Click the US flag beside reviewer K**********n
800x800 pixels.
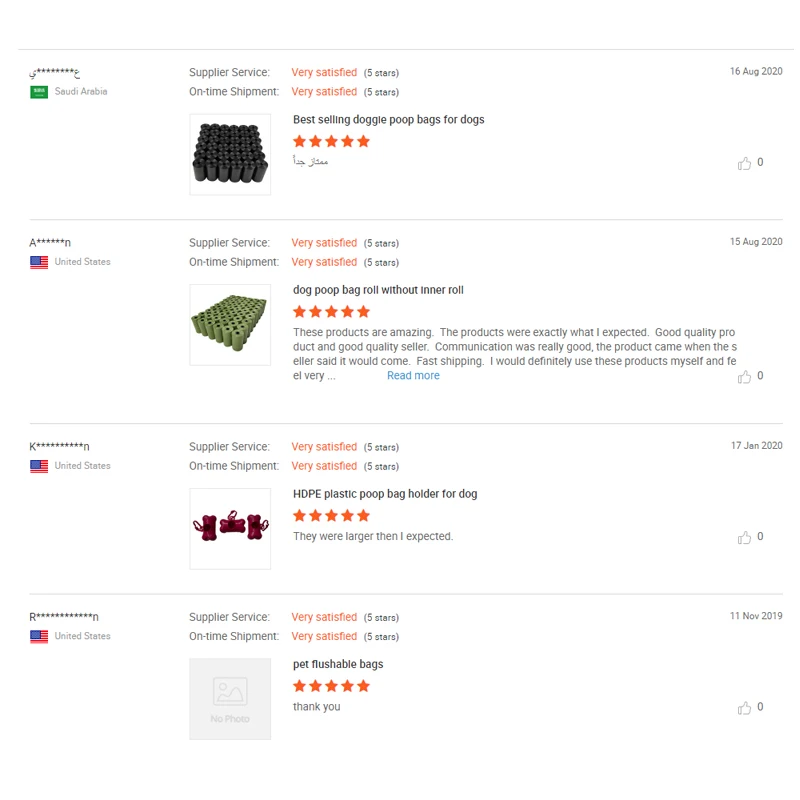pos(39,466)
